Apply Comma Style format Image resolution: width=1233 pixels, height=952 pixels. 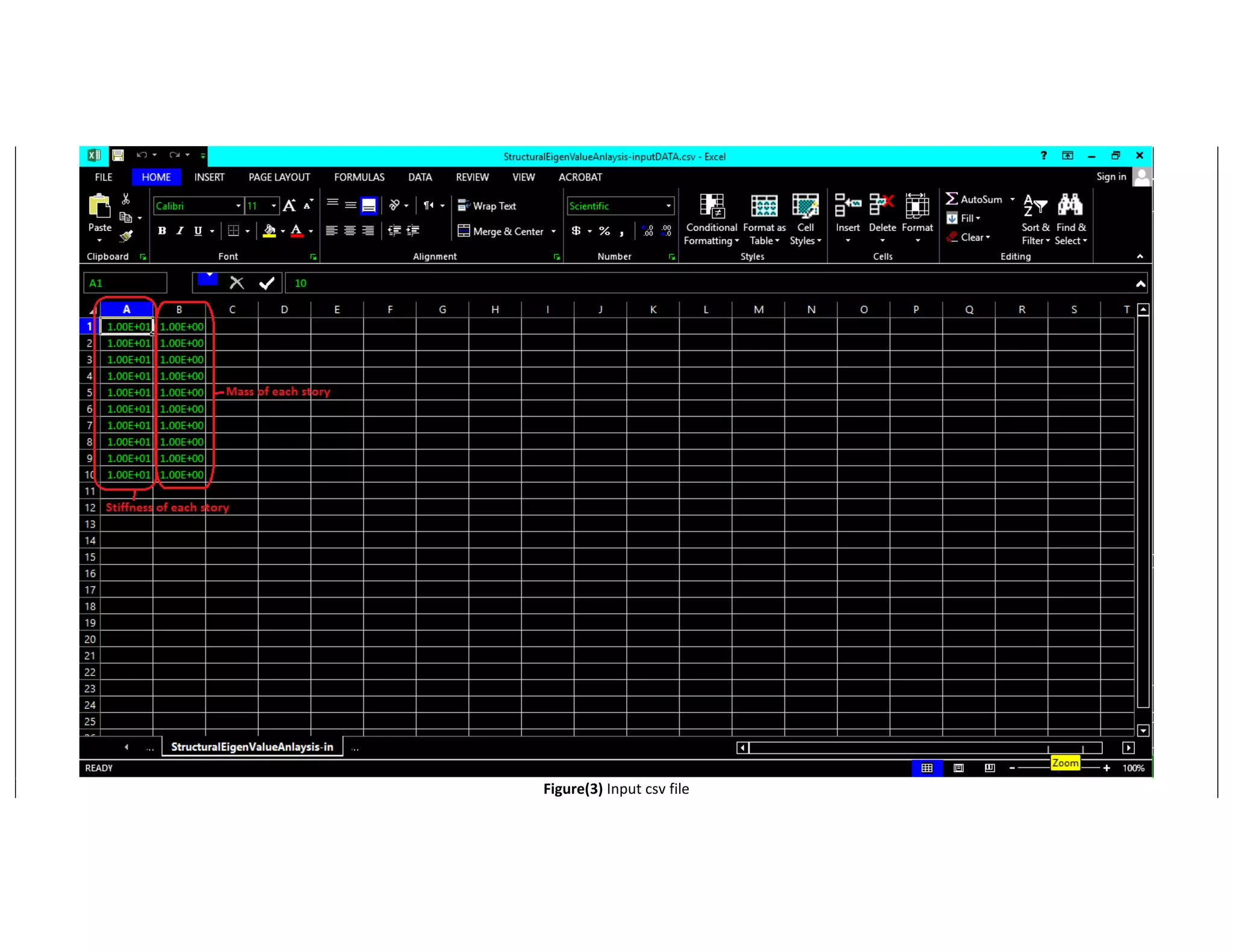pyautogui.click(x=622, y=232)
